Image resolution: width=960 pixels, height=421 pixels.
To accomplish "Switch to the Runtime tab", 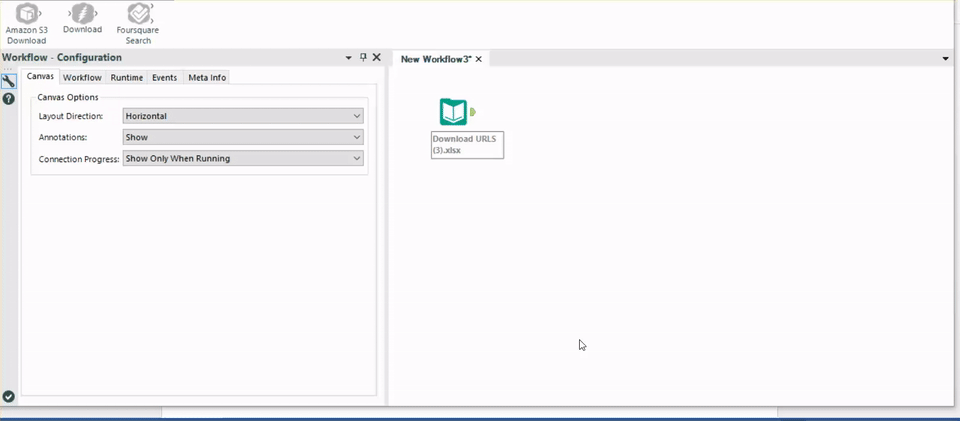I will point(127,78).
